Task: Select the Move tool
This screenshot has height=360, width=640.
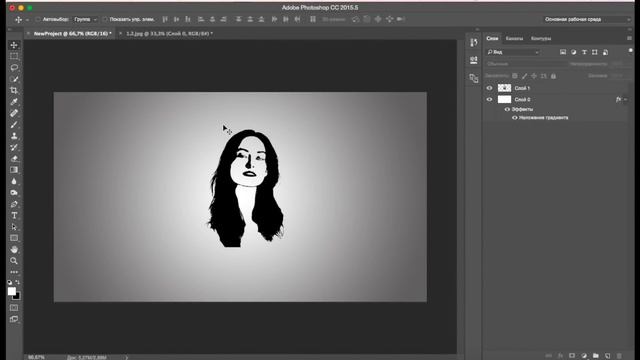Action: [x=14, y=45]
